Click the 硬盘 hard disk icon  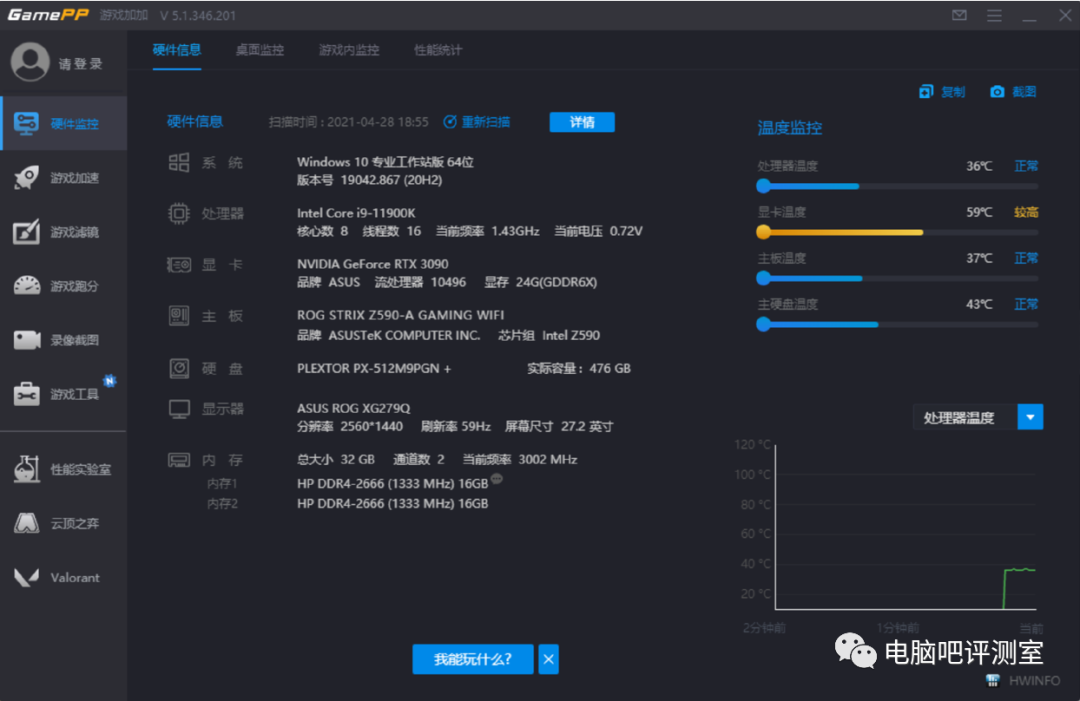tap(179, 368)
